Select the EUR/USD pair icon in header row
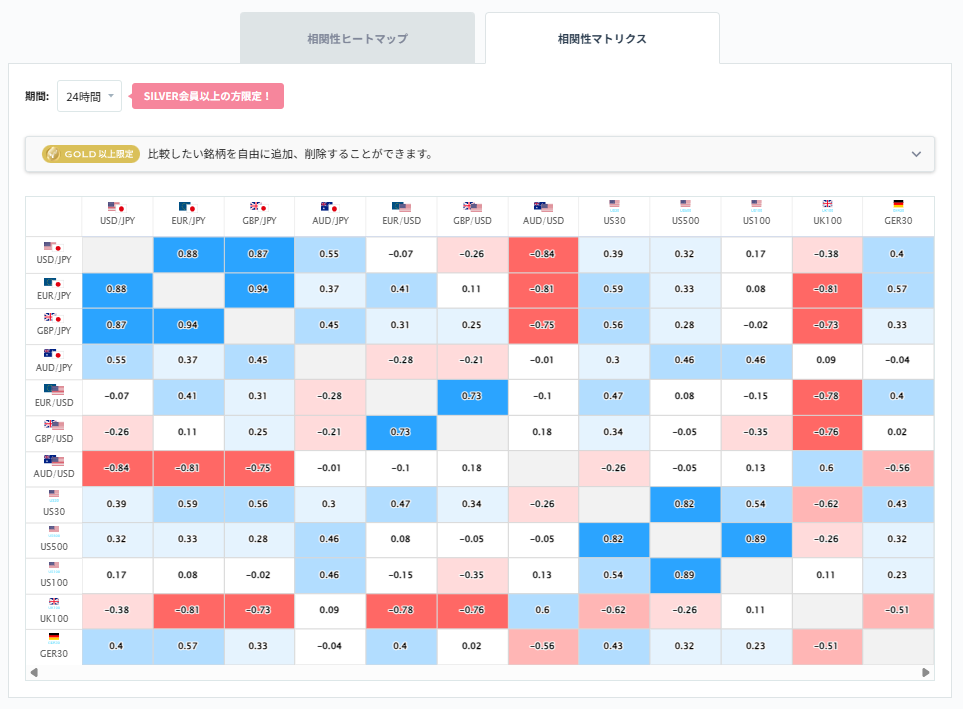The image size is (963, 709). coord(401,206)
